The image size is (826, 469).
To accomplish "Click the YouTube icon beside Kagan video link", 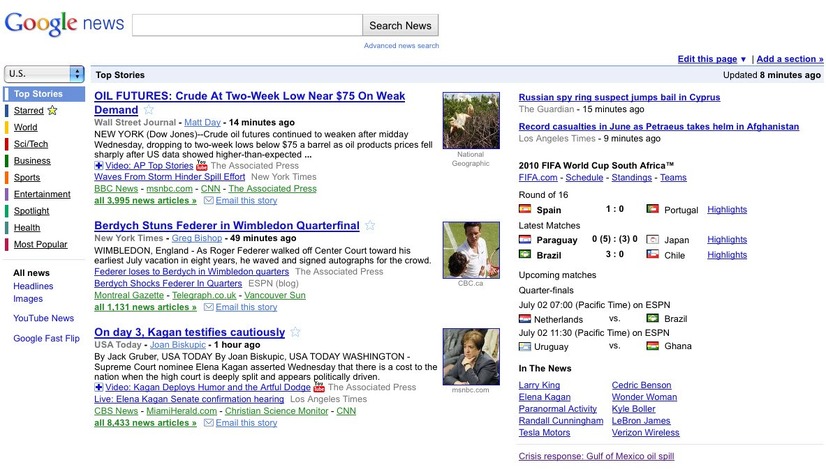I will [319, 387].
